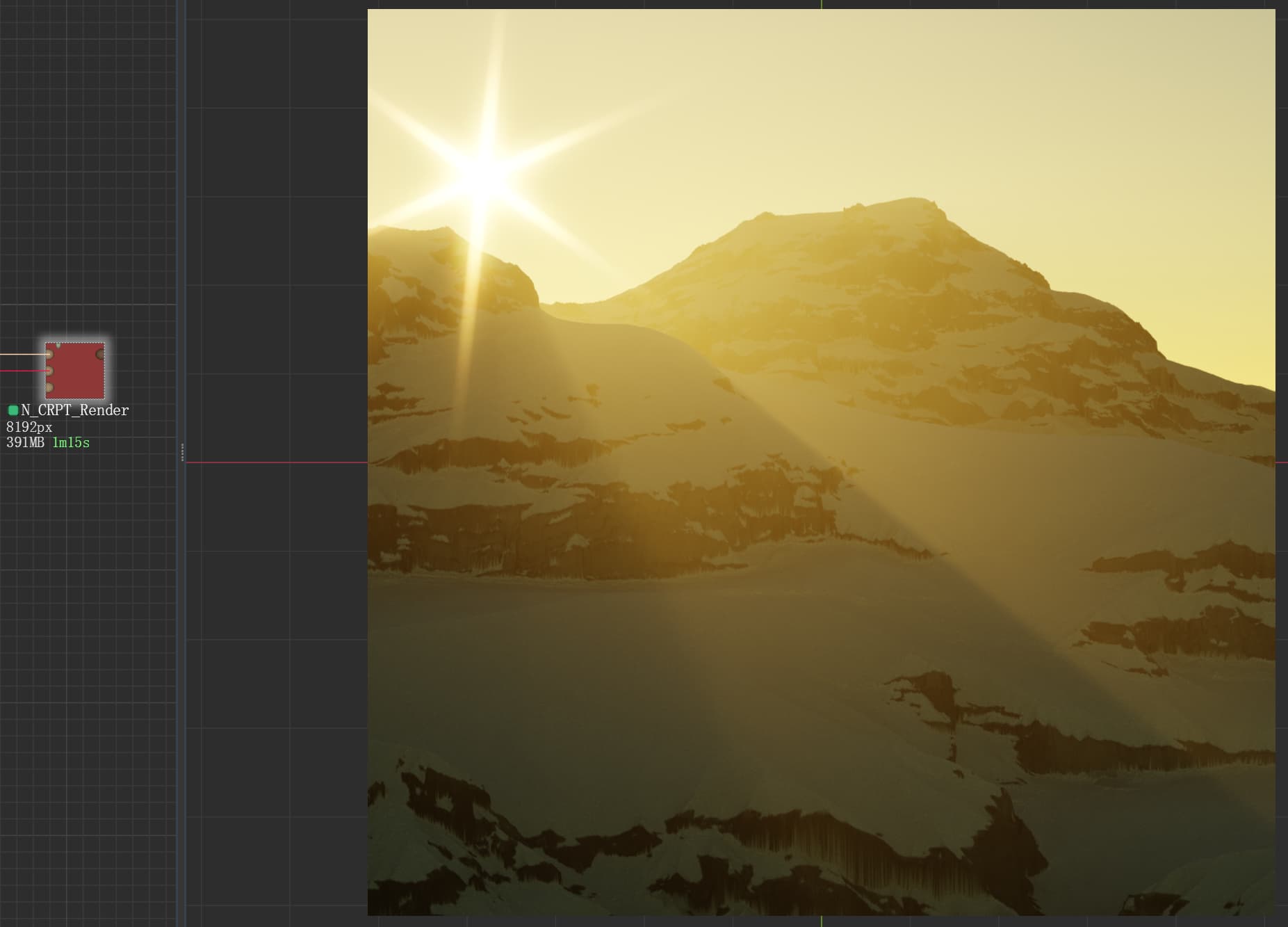The height and width of the screenshot is (927, 1288).
Task: Click the green axis marker below the render
Action: coord(822,921)
